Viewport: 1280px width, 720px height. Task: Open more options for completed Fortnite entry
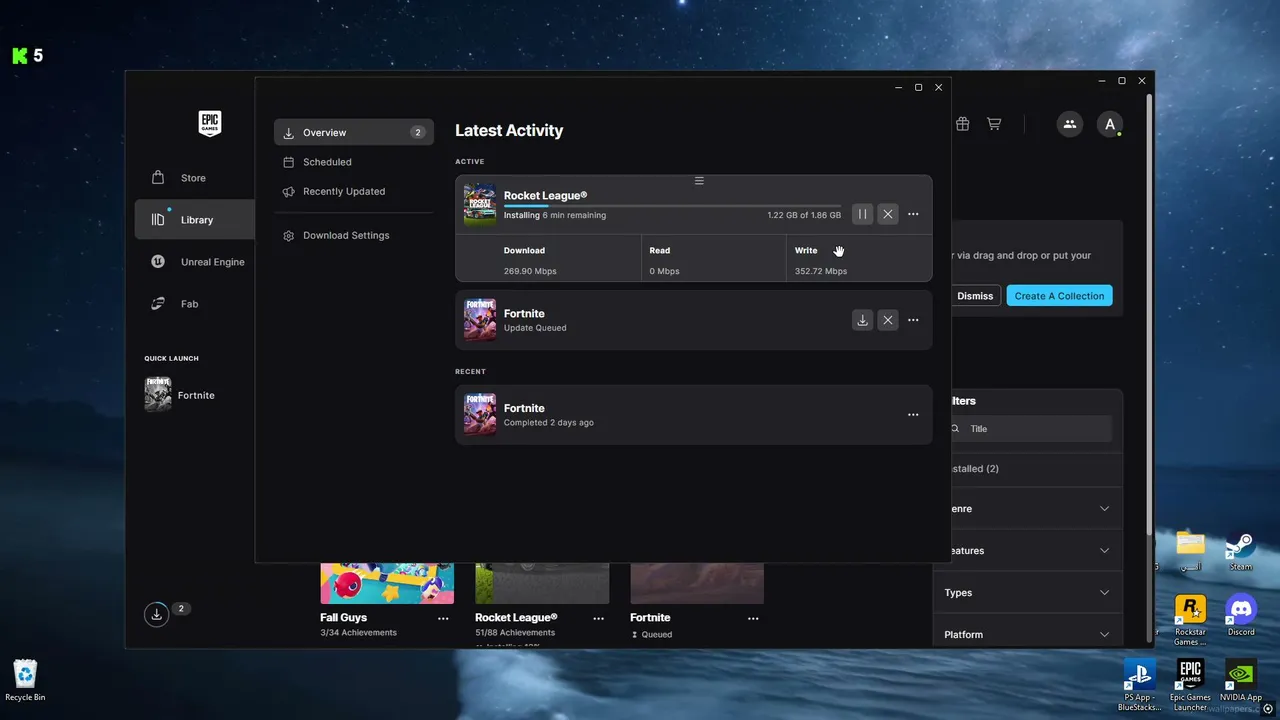pos(913,415)
